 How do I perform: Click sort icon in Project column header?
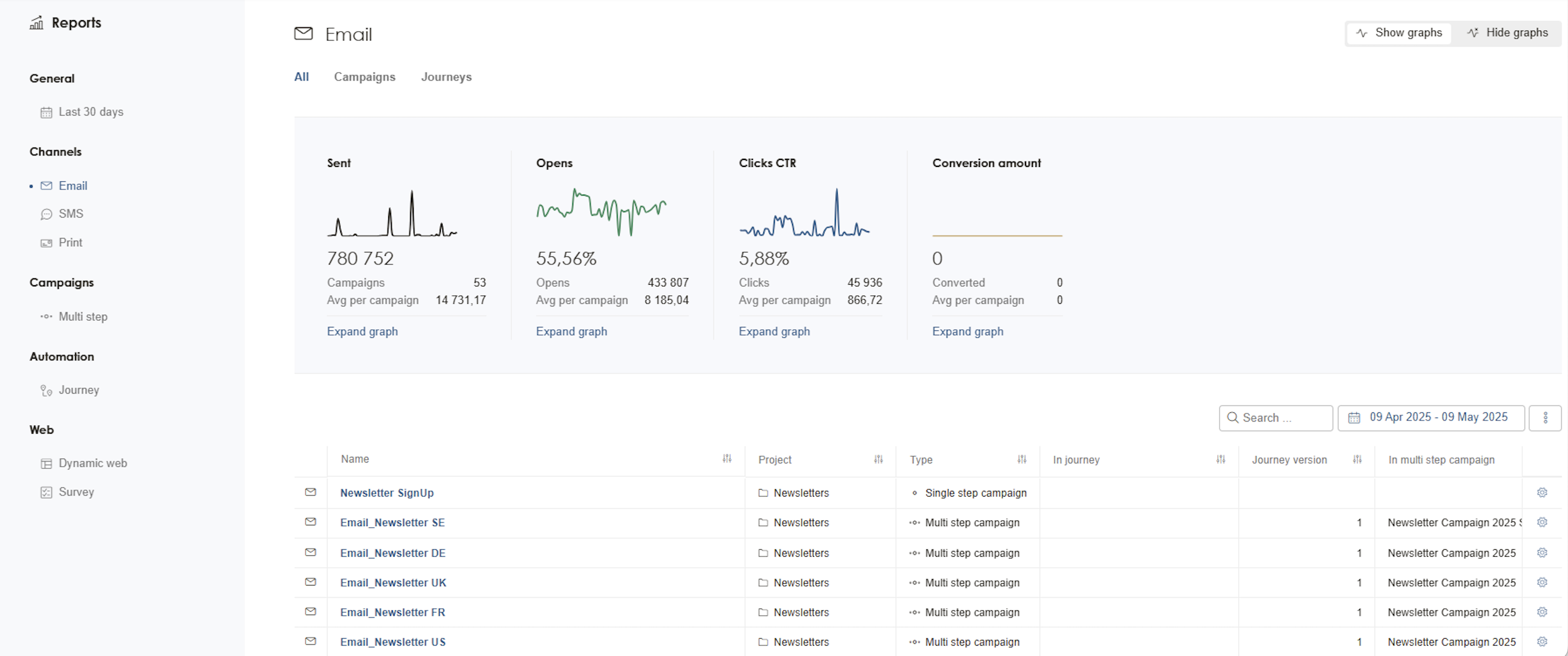point(878,460)
